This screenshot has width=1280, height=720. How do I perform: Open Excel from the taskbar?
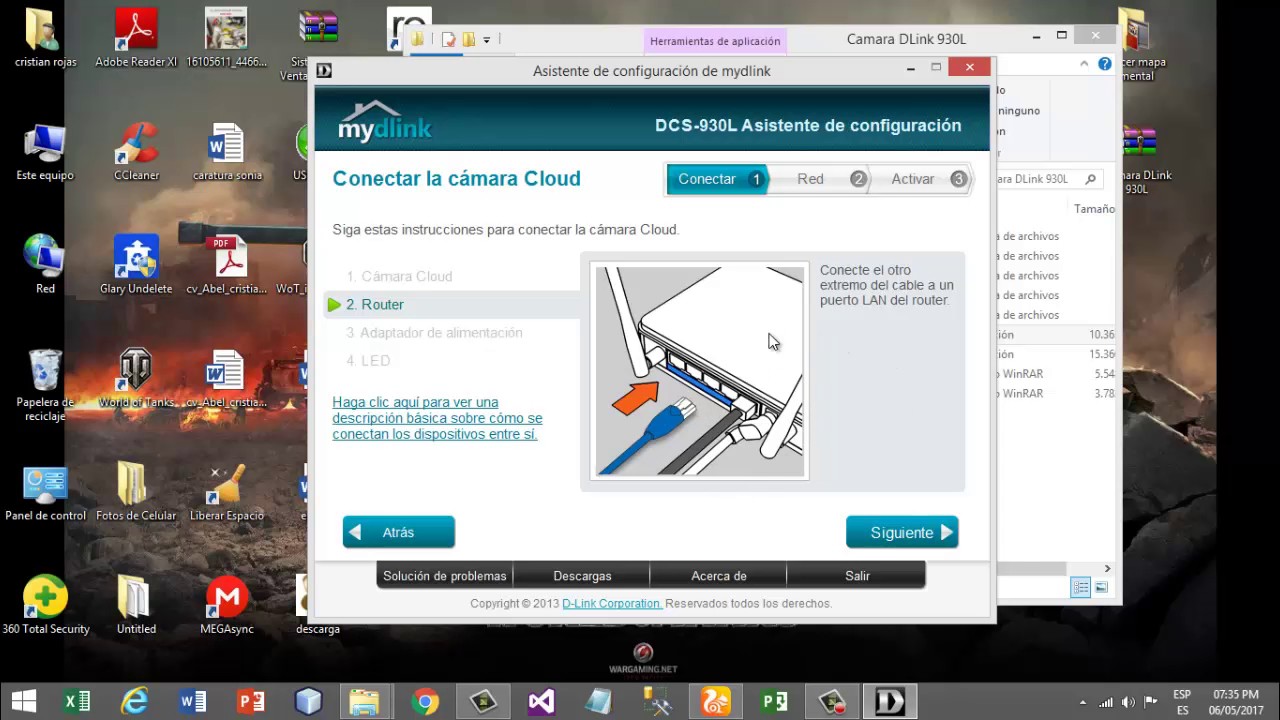[77, 701]
